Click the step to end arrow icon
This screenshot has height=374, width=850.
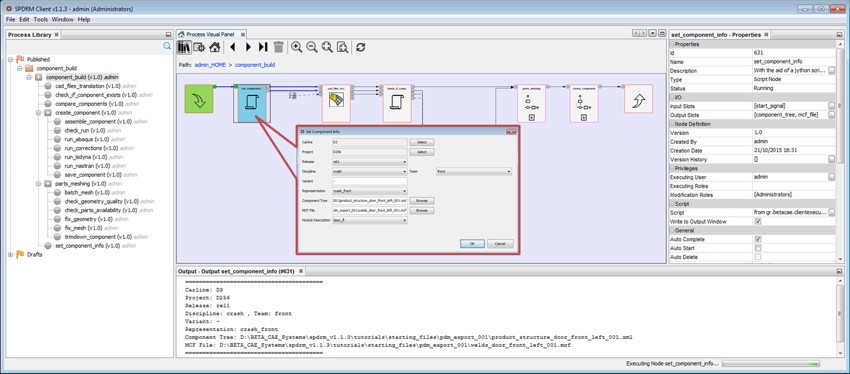[263, 47]
